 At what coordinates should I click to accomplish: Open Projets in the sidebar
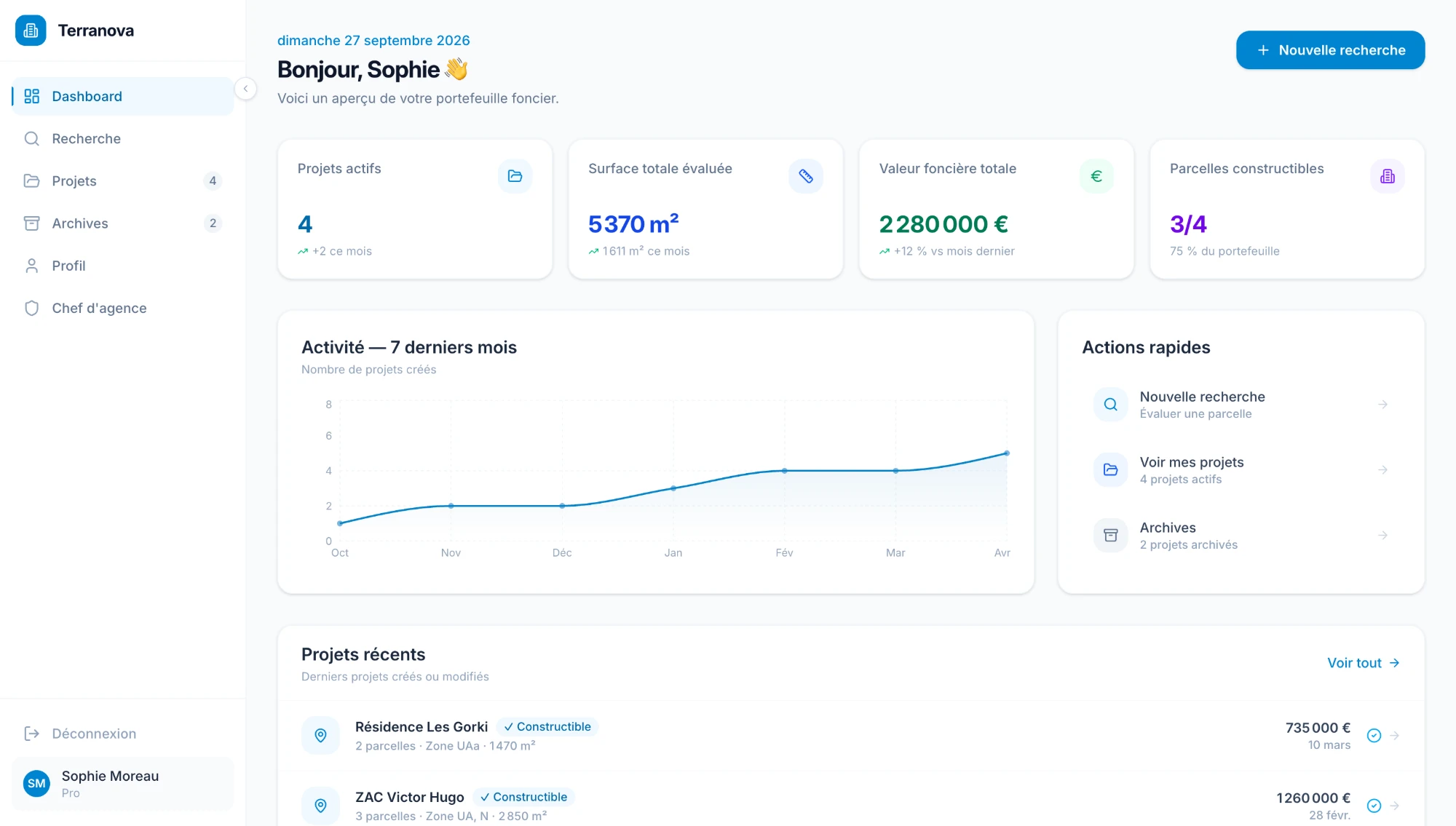point(122,180)
